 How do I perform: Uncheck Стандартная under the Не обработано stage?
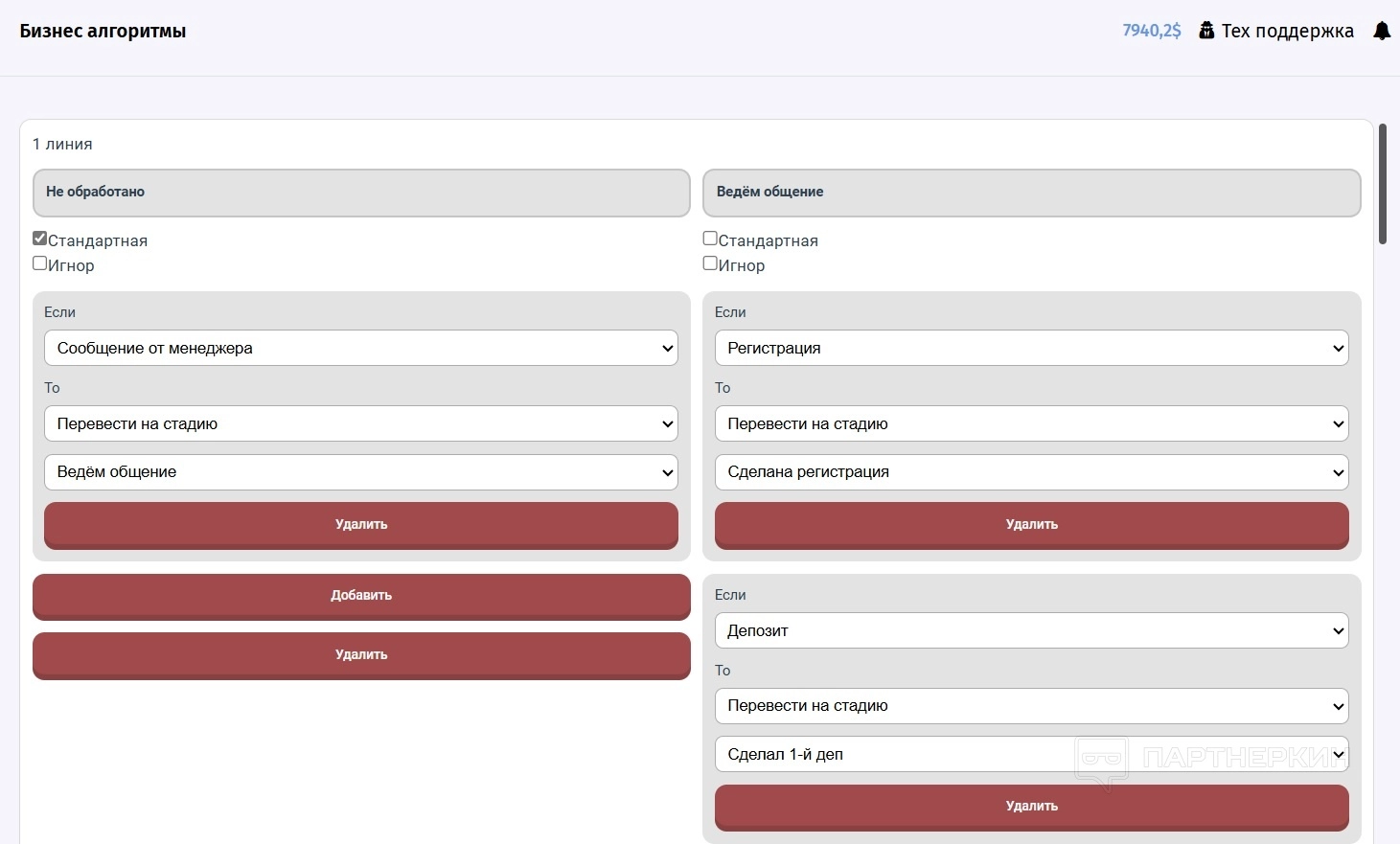point(40,239)
